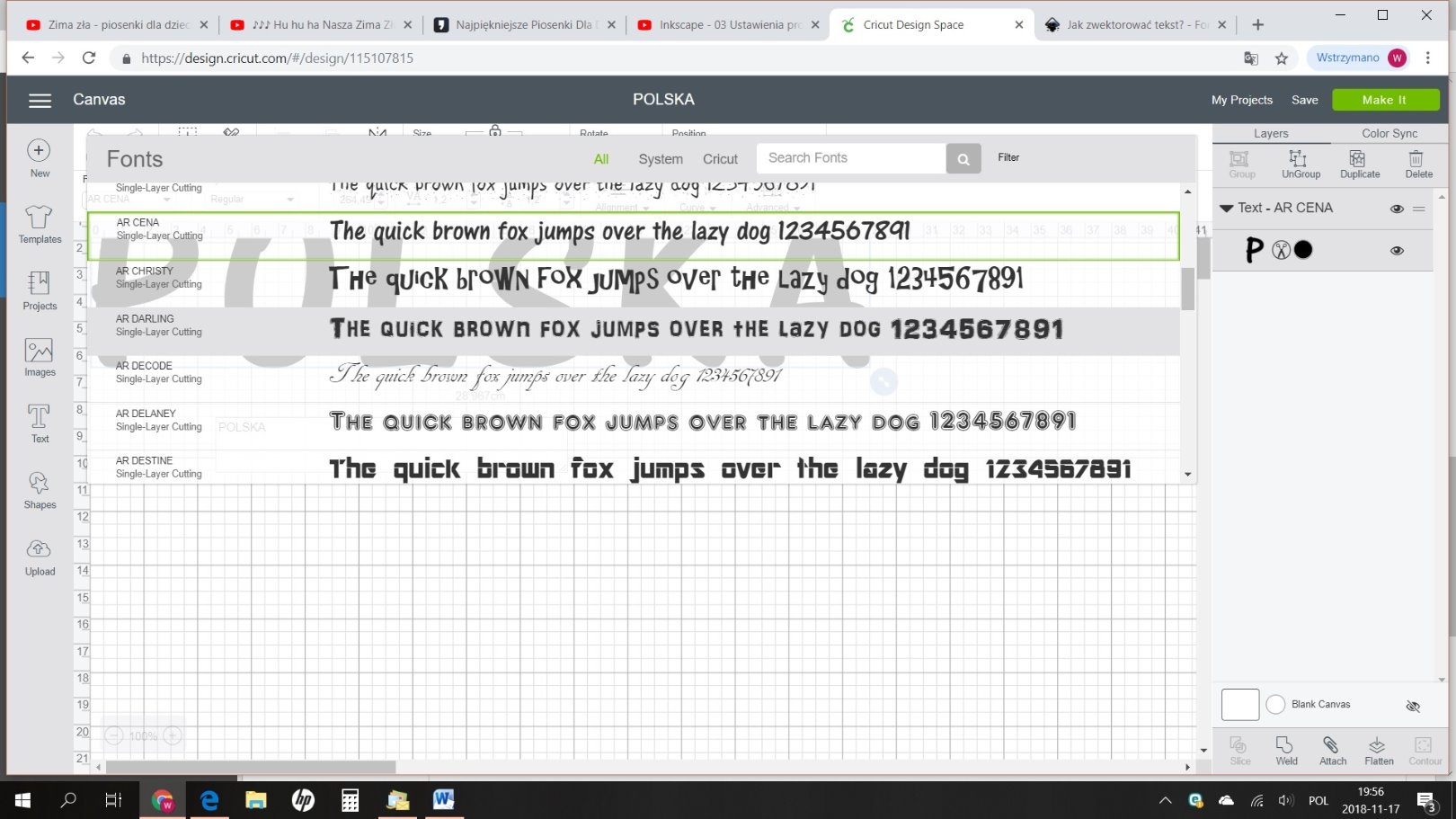Screen dimensions: 1456x819
Task: Open Microsoft Word from the taskbar
Action: 444,799
